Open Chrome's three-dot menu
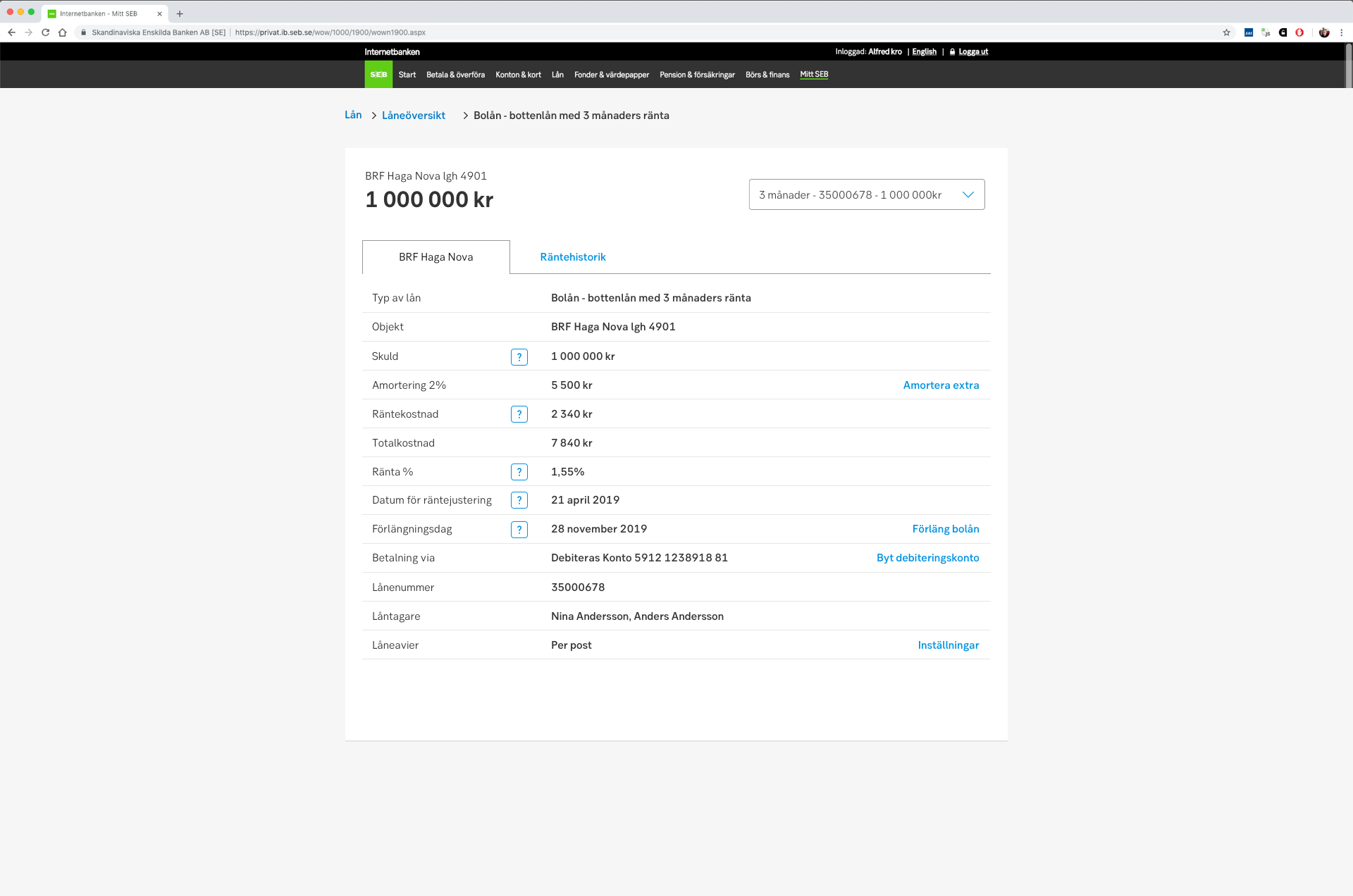The height and width of the screenshot is (896, 1353). click(x=1341, y=32)
